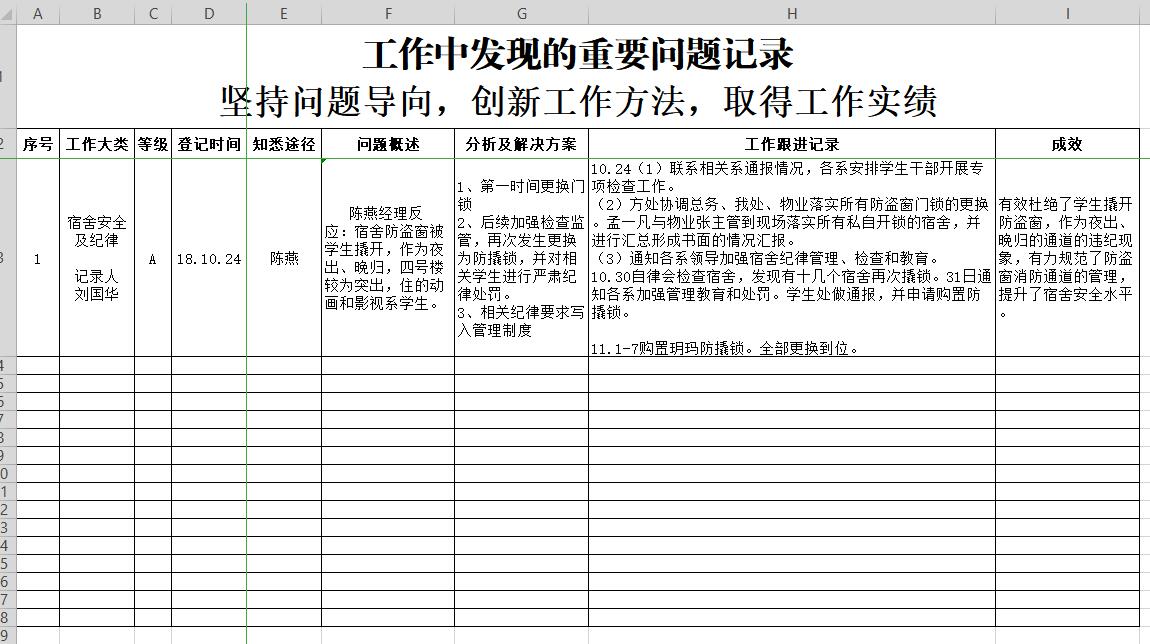Select the 成效 header cell
Viewport: 1150px width, 644px height.
tap(1067, 144)
